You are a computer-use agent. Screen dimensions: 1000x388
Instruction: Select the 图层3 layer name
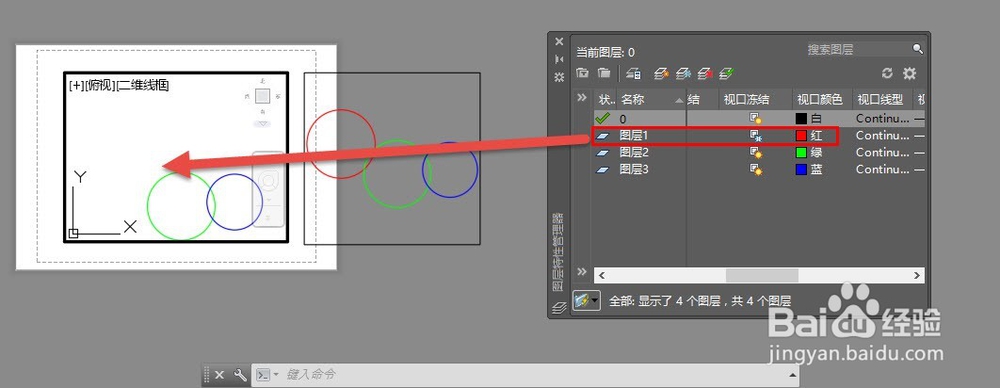pos(634,170)
